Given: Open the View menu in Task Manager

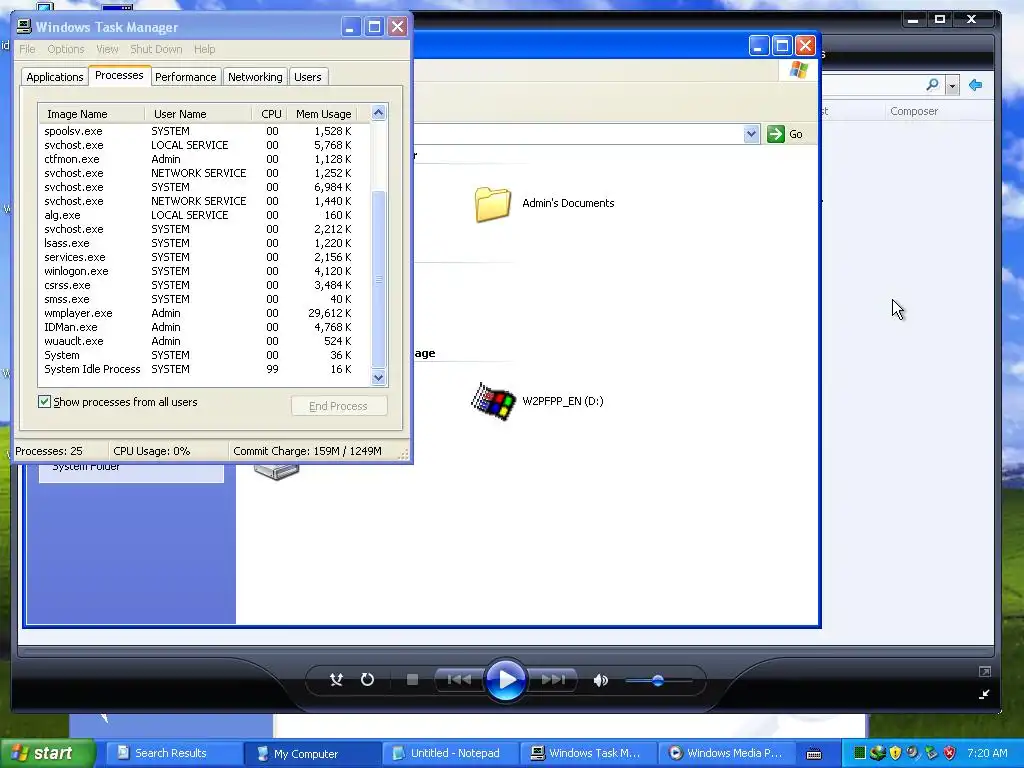Looking at the screenshot, I should [107, 49].
